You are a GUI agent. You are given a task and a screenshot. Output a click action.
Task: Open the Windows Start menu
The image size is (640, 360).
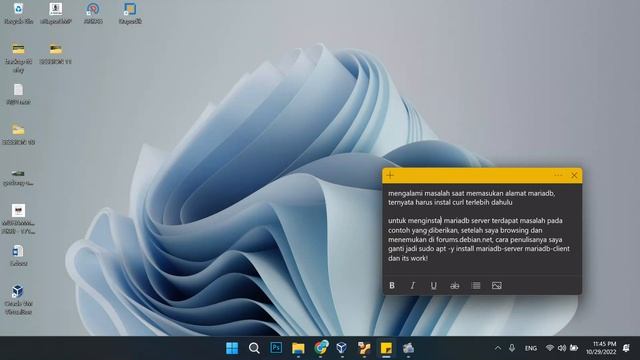click(232, 348)
